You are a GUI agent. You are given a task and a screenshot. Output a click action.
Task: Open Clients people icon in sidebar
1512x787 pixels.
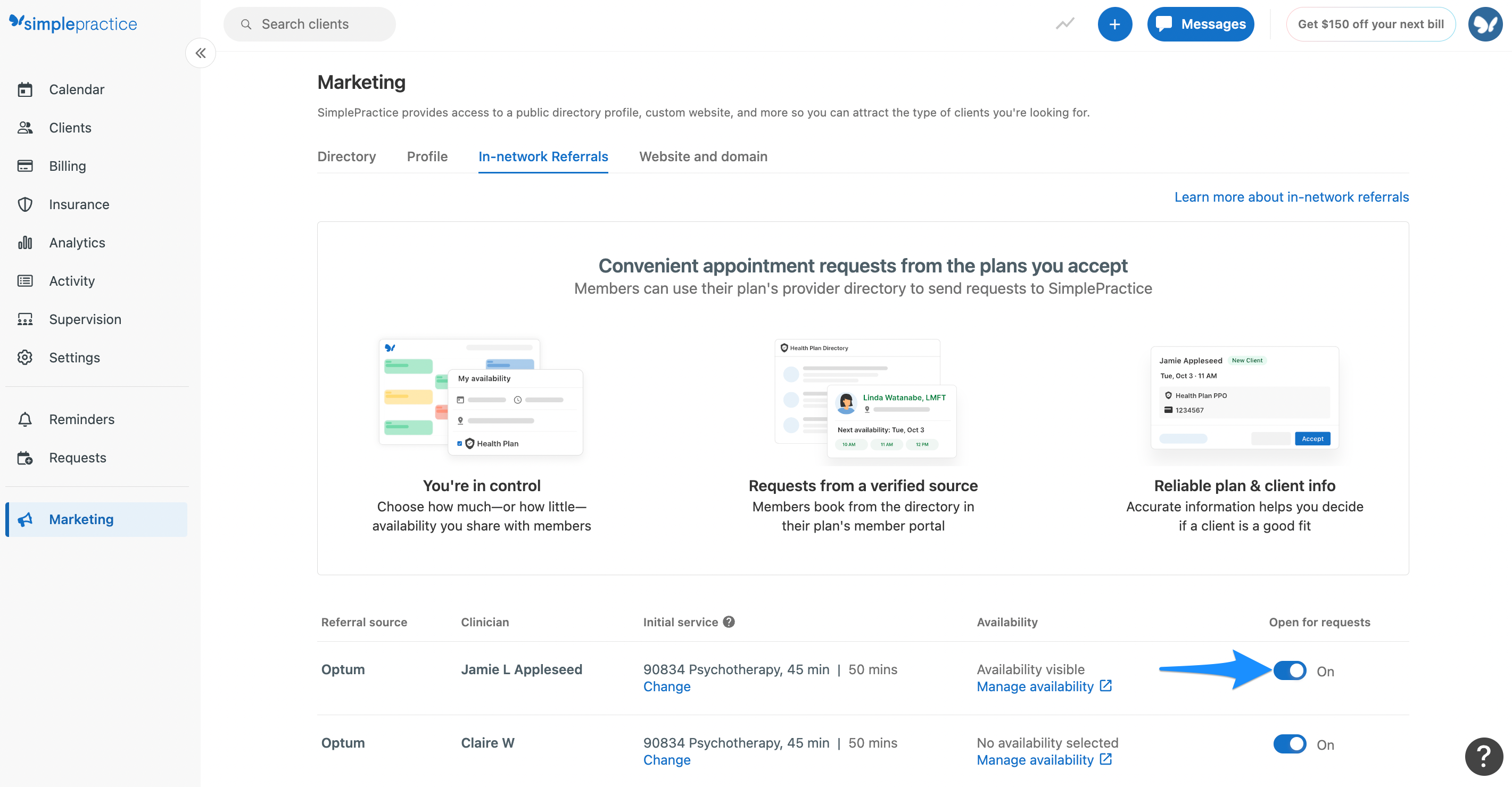pyautogui.click(x=24, y=127)
